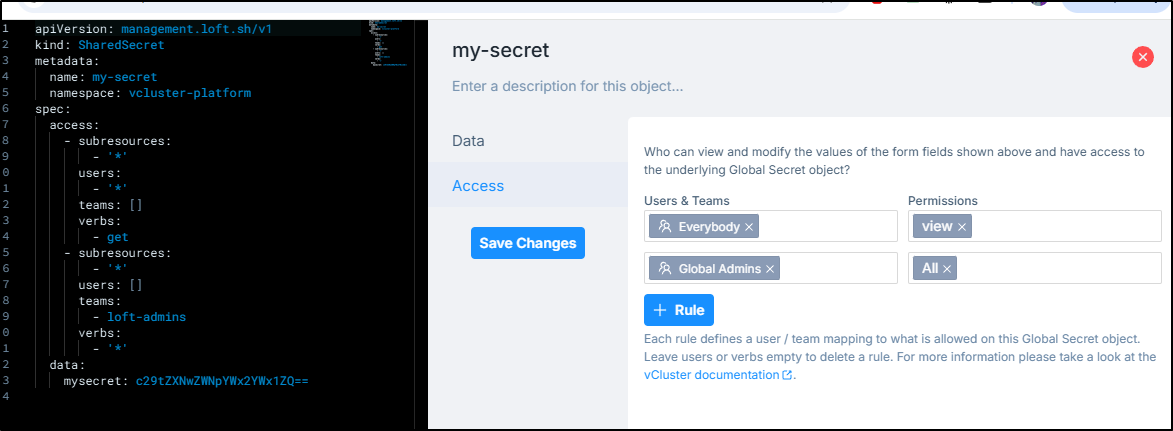Click external-link icon beside vCluster documentation
The height and width of the screenshot is (431, 1173).
[787, 375]
